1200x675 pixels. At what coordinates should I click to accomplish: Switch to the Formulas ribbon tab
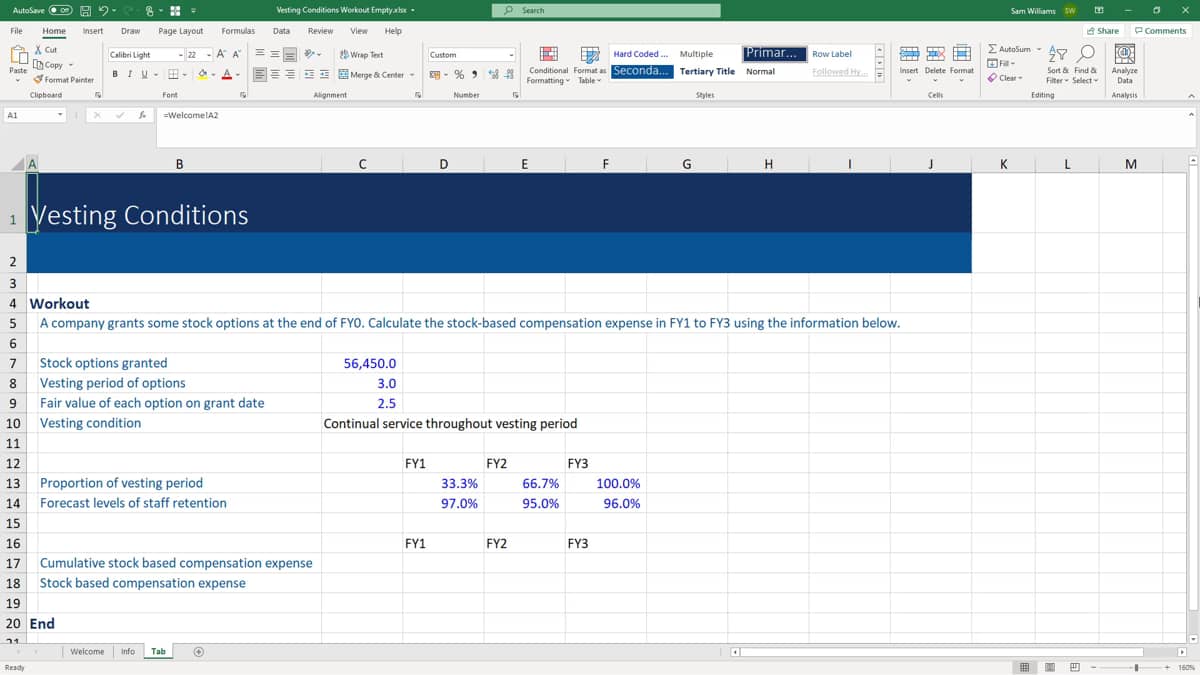(238, 31)
